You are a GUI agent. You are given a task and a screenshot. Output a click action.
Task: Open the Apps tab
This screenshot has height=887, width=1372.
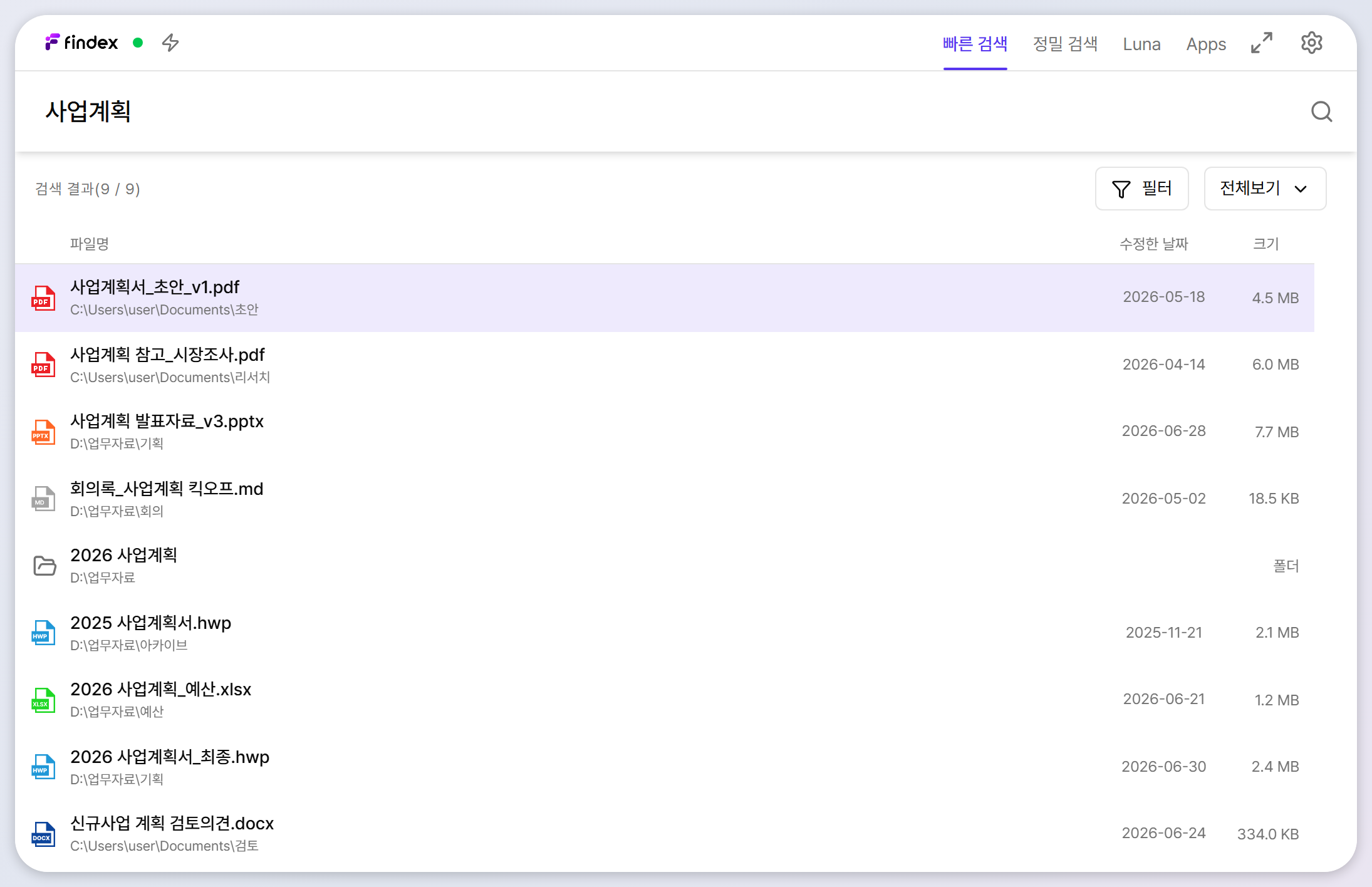1206,44
